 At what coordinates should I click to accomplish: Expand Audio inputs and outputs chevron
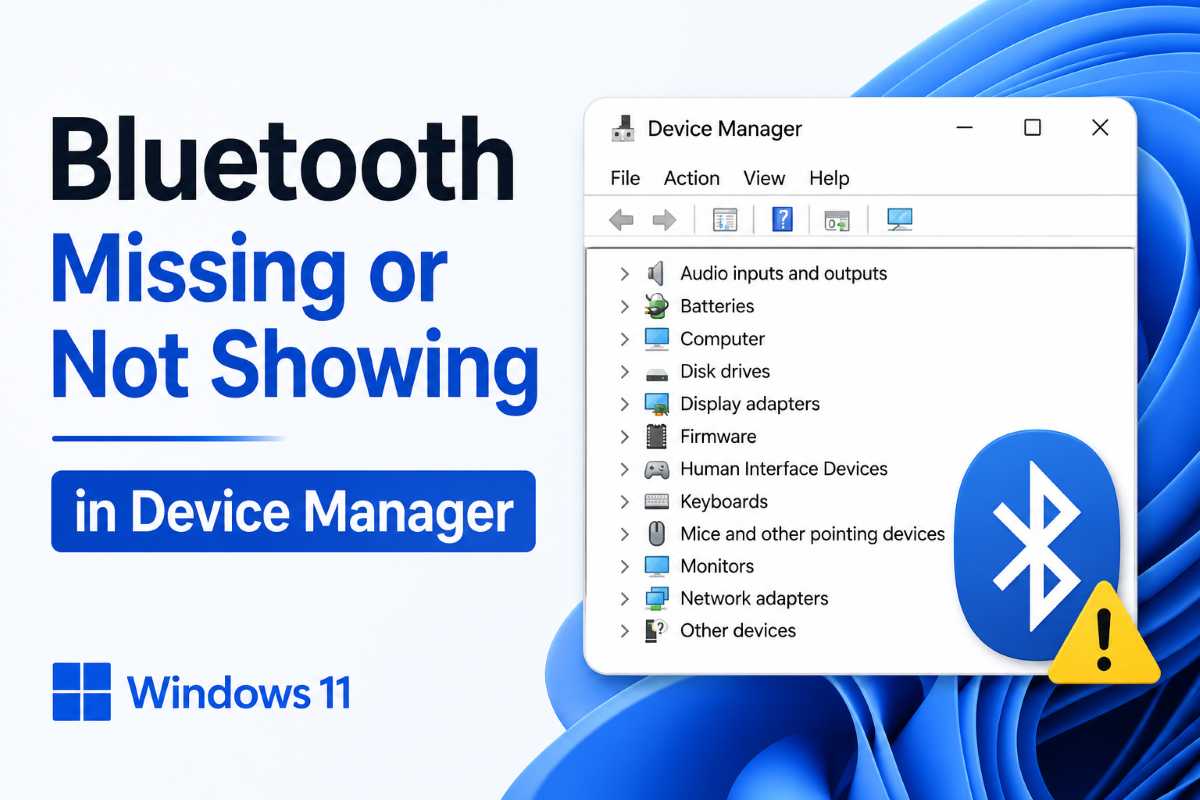[x=624, y=274]
